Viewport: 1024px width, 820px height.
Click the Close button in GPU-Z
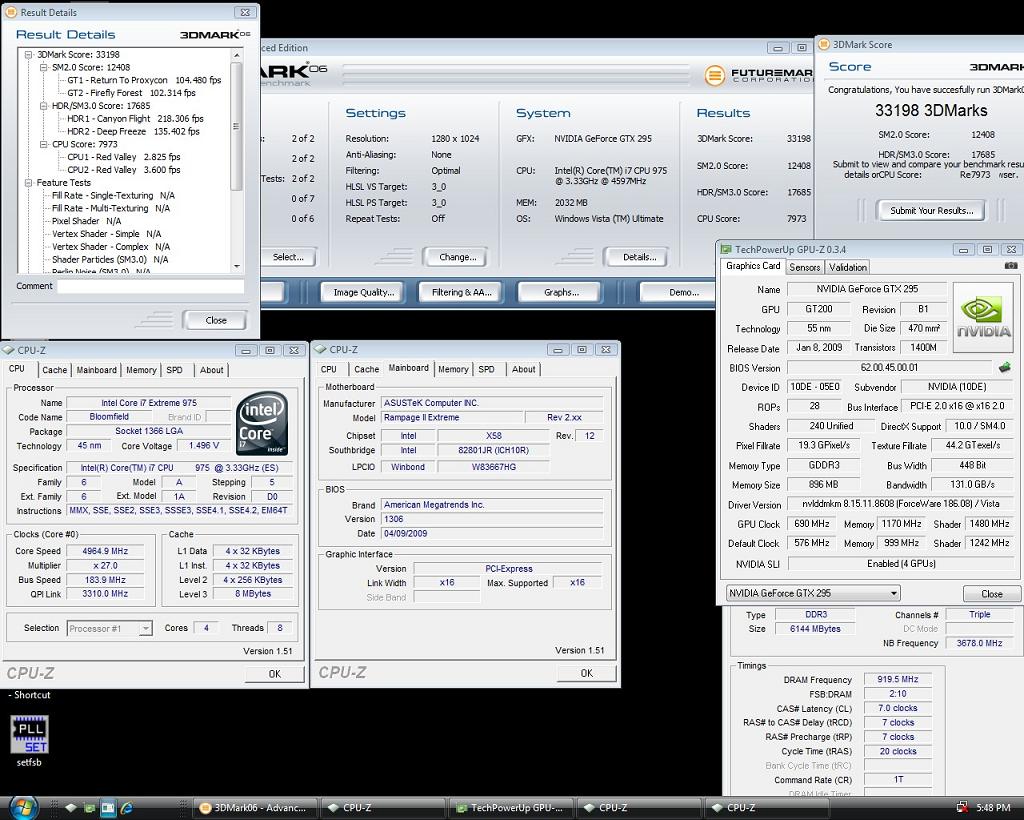991,594
